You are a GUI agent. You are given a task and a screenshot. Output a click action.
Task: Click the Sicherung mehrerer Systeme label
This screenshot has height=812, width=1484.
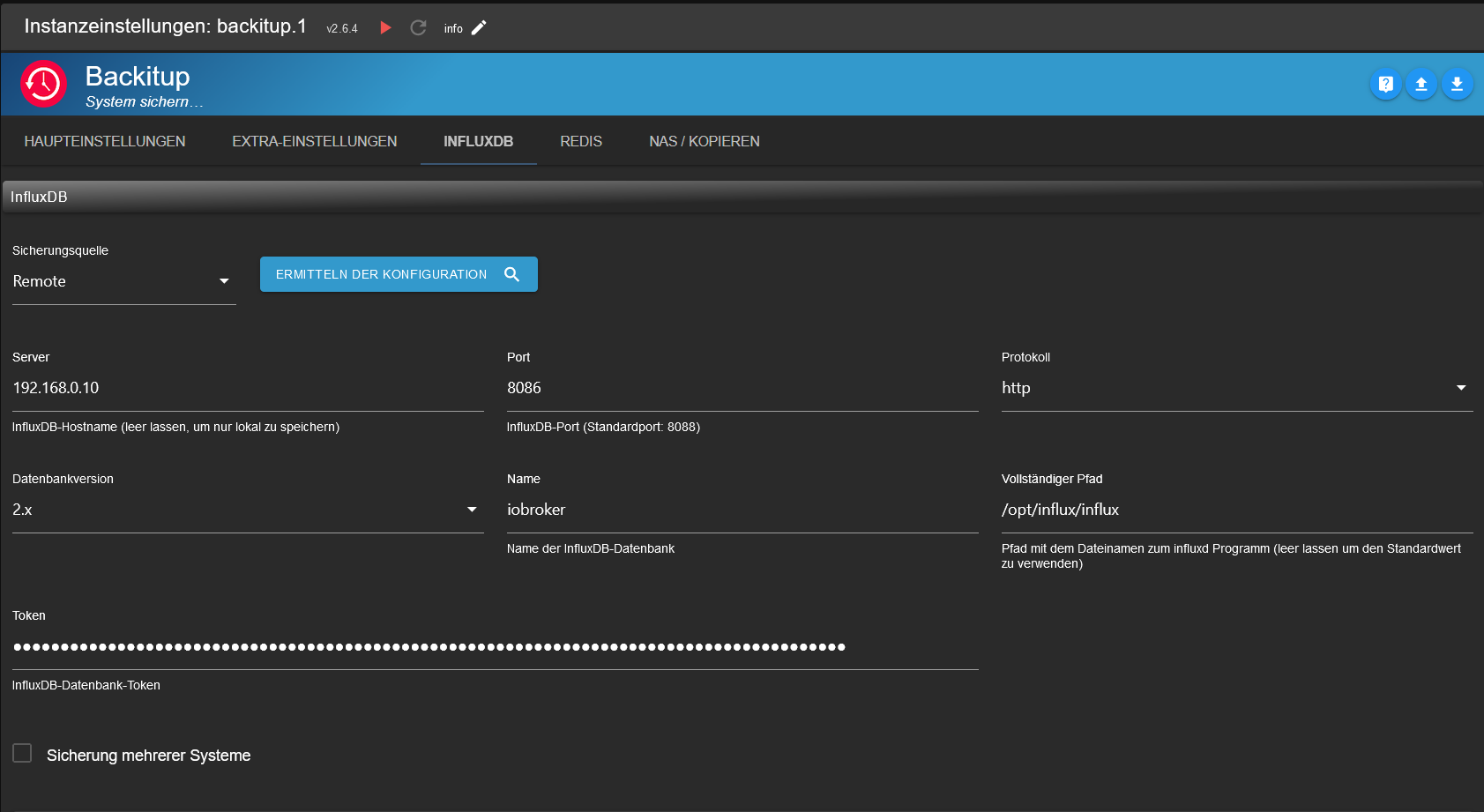pos(148,756)
